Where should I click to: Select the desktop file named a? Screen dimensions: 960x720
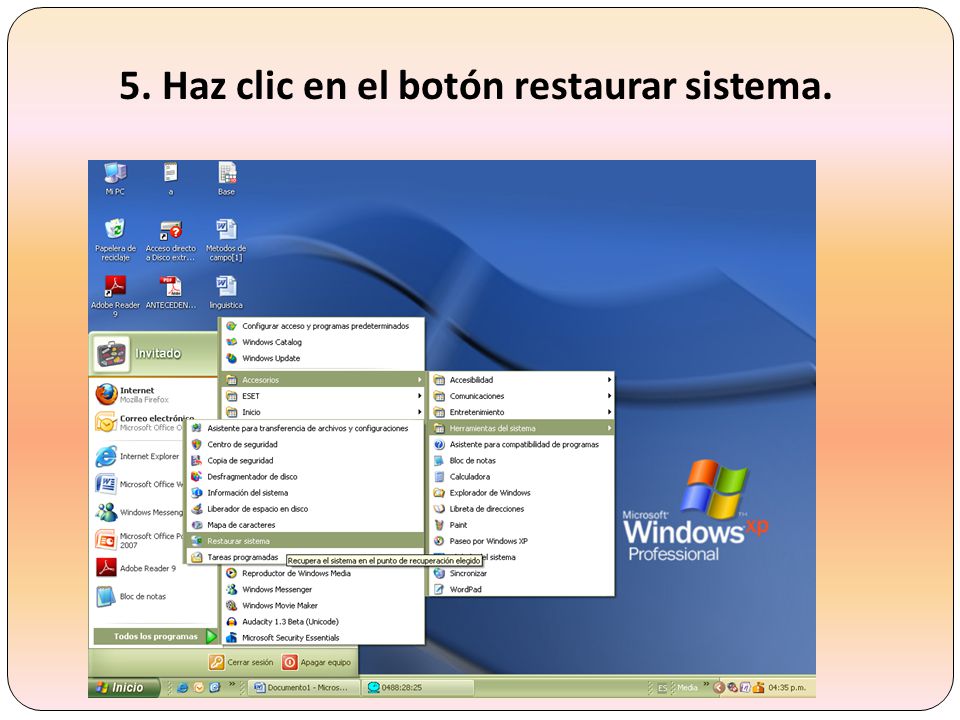point(171,178)
